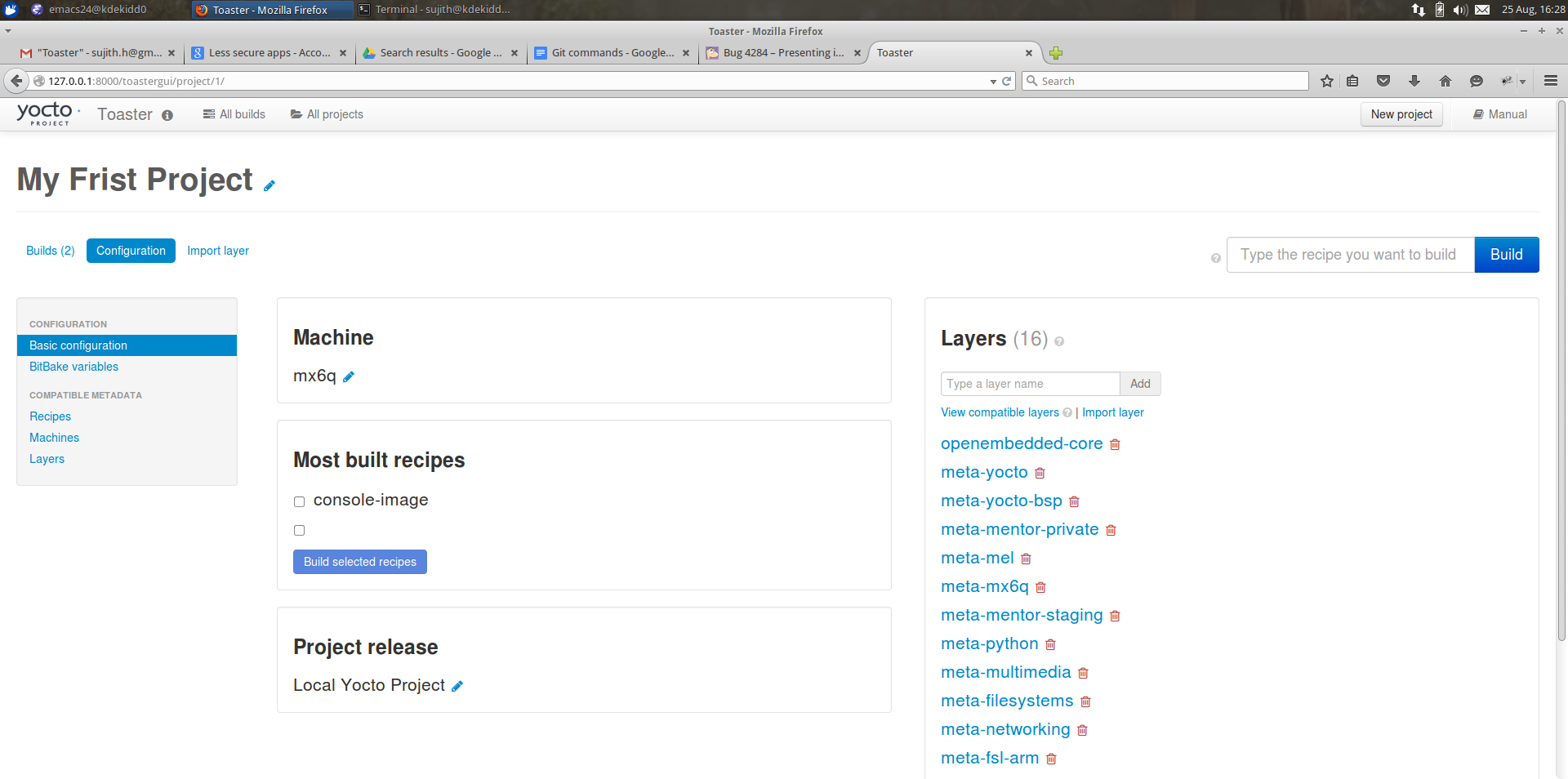Delete the meta-yocto layer
The image size is (1568, 779).
click(1040, 473)
